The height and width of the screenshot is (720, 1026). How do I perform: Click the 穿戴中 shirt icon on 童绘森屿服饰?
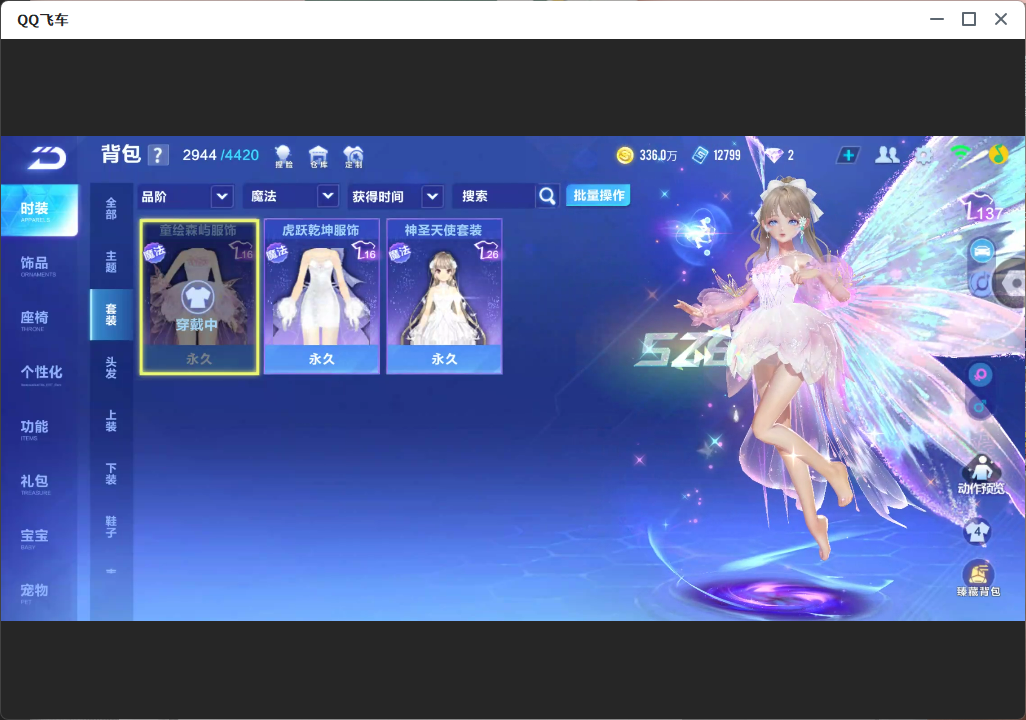tap(197, 298)
